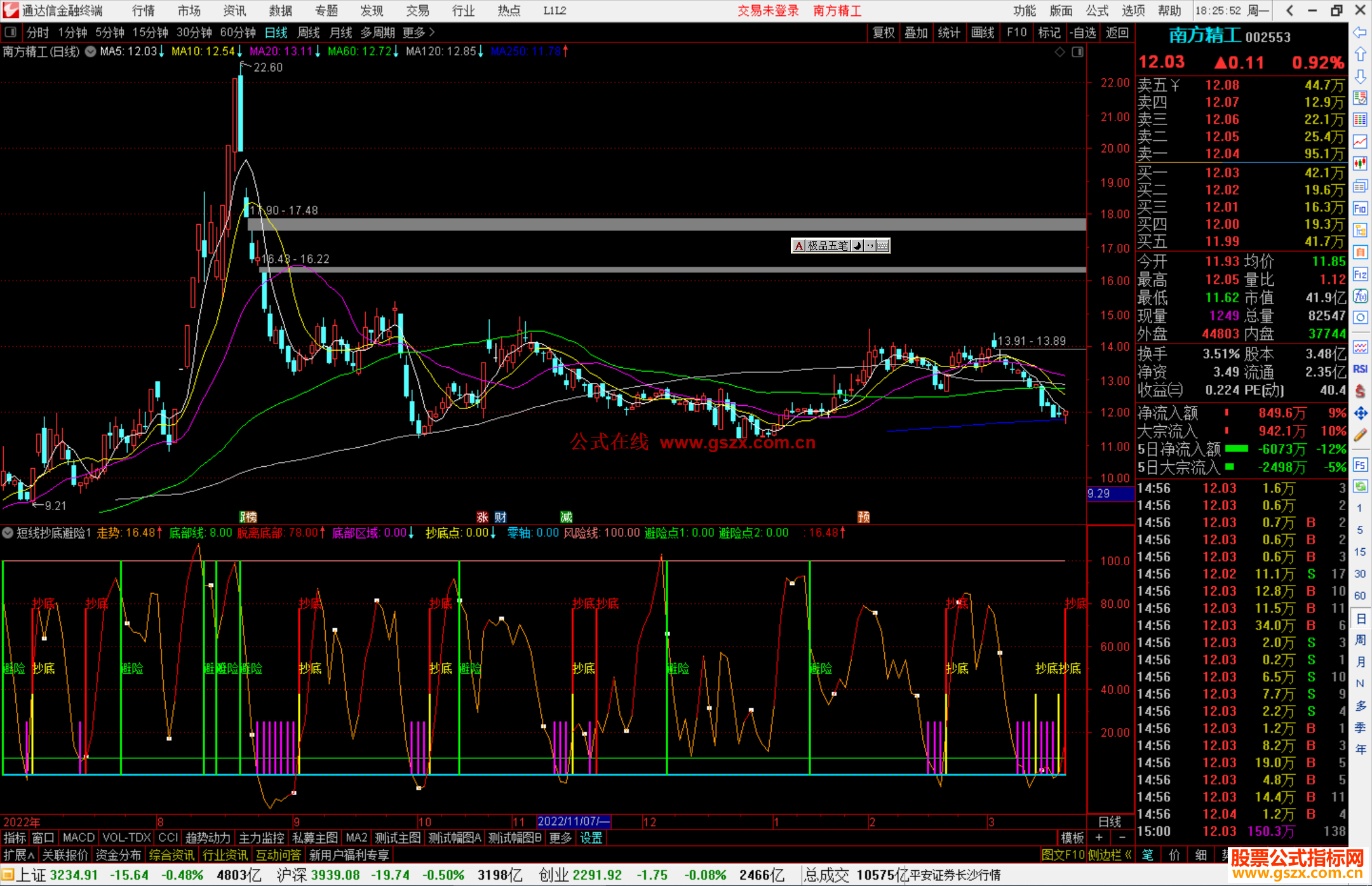Select the MACD indicator at the bottom
The width and height of the screenshot is (1372, 886).
coord(78,838)
